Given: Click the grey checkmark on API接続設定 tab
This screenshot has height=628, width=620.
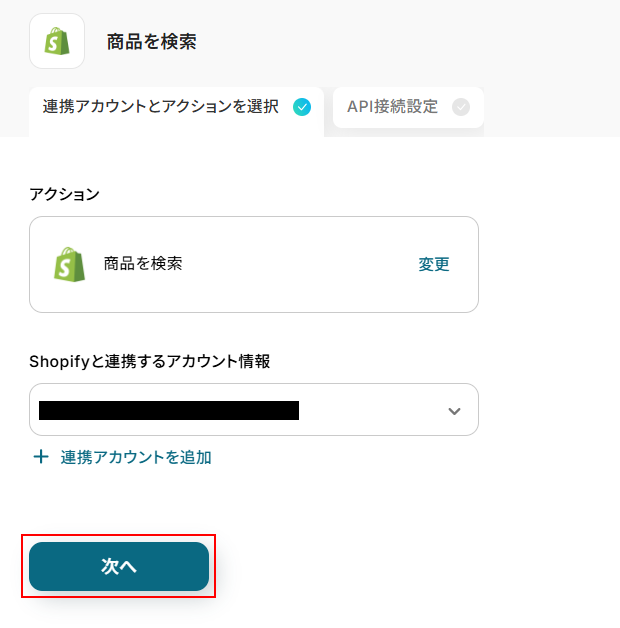Looking at the screenshot, I should click(461, 107).
